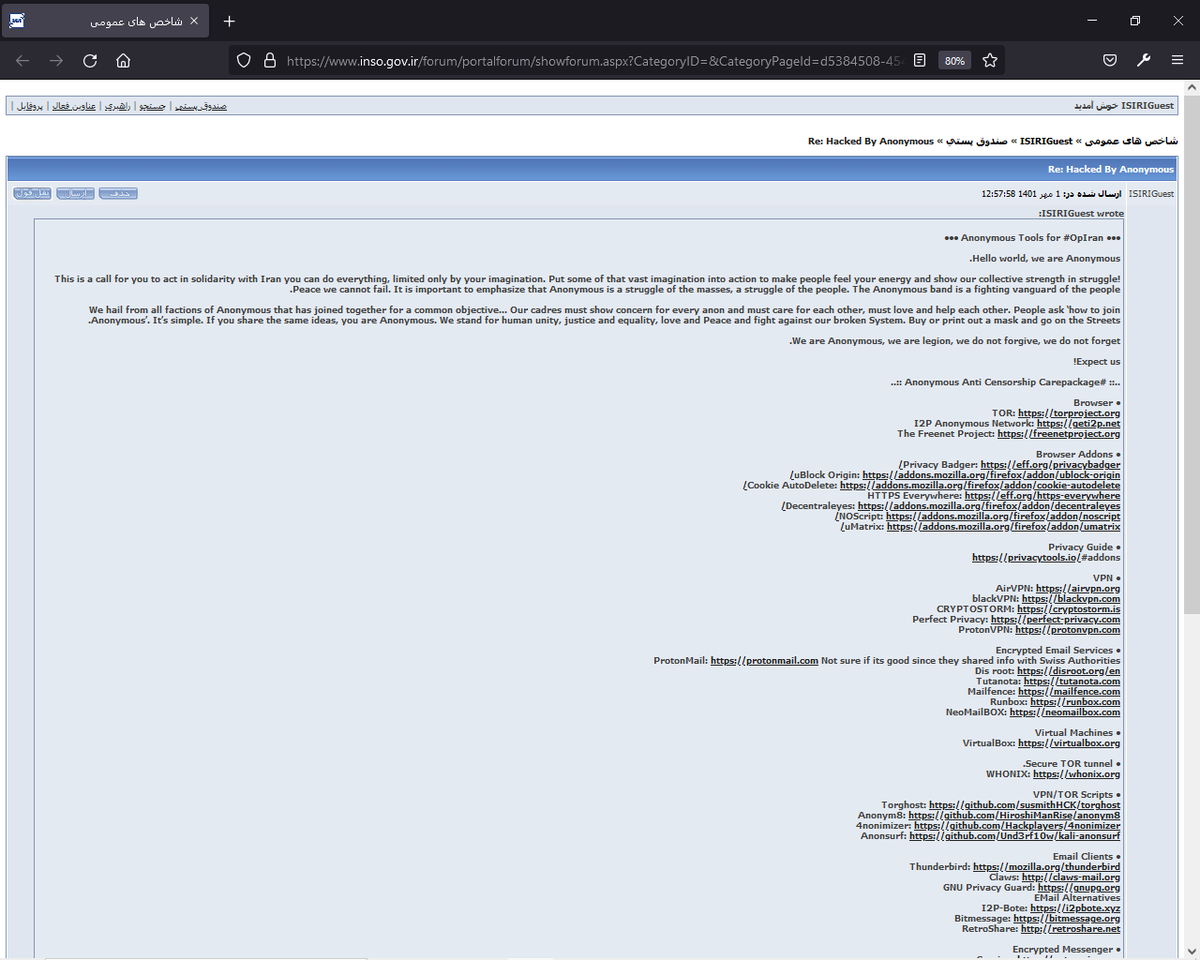This screenshot has width=1200, height=960.
Task: Open the whonix.org link
Action: [1077, 775]
